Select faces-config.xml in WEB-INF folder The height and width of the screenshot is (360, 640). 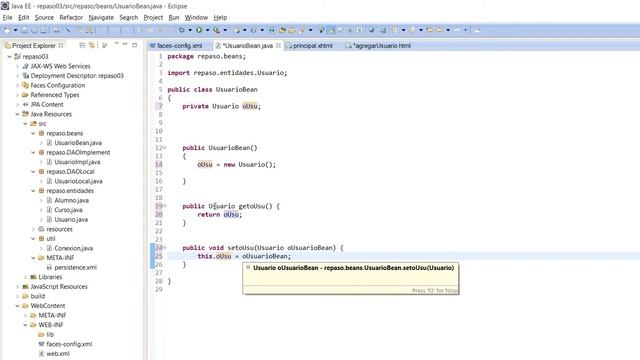(x=69, y=344)
